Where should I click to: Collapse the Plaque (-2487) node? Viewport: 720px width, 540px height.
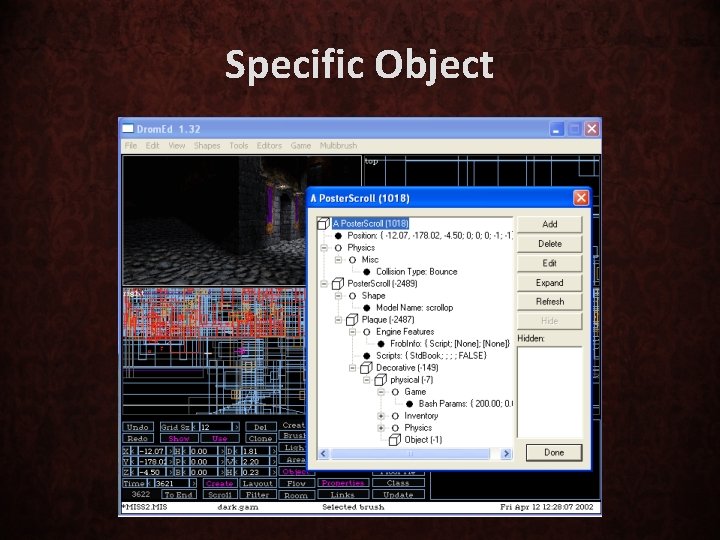point(338,320)
